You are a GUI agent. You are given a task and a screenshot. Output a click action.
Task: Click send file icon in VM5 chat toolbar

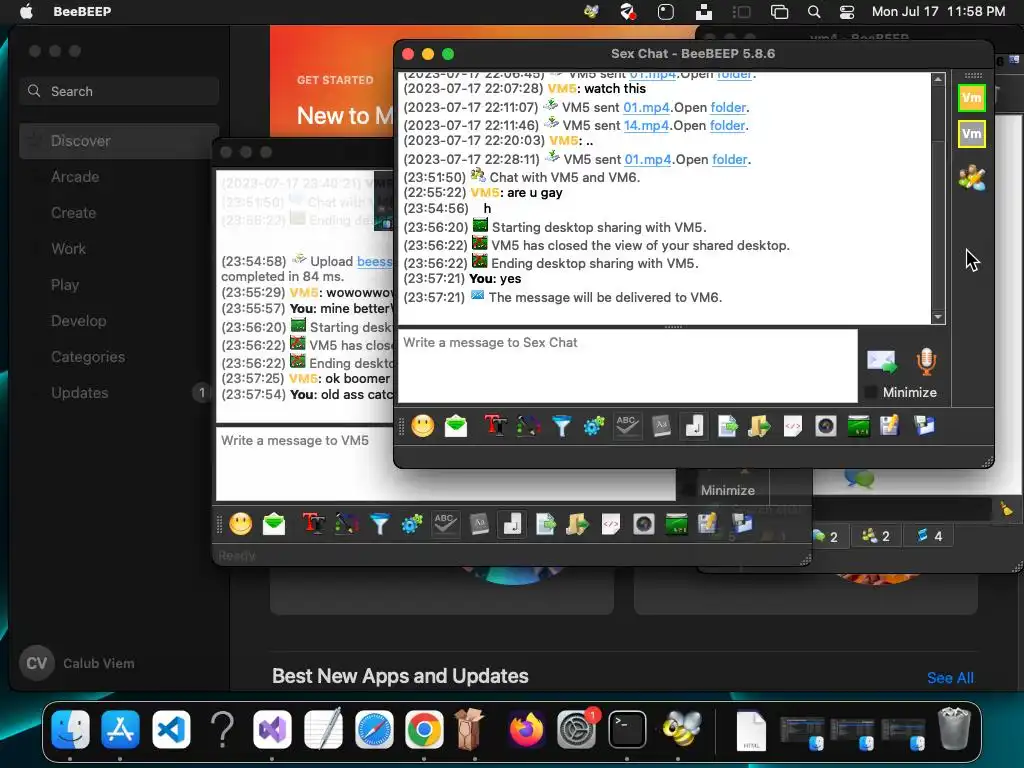click(545, 524)
